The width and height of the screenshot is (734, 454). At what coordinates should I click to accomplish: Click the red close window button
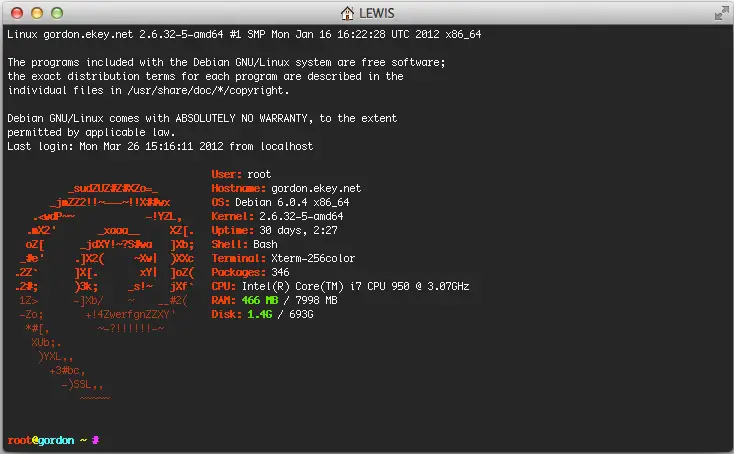pyautogui.click(x=17, y=13)
